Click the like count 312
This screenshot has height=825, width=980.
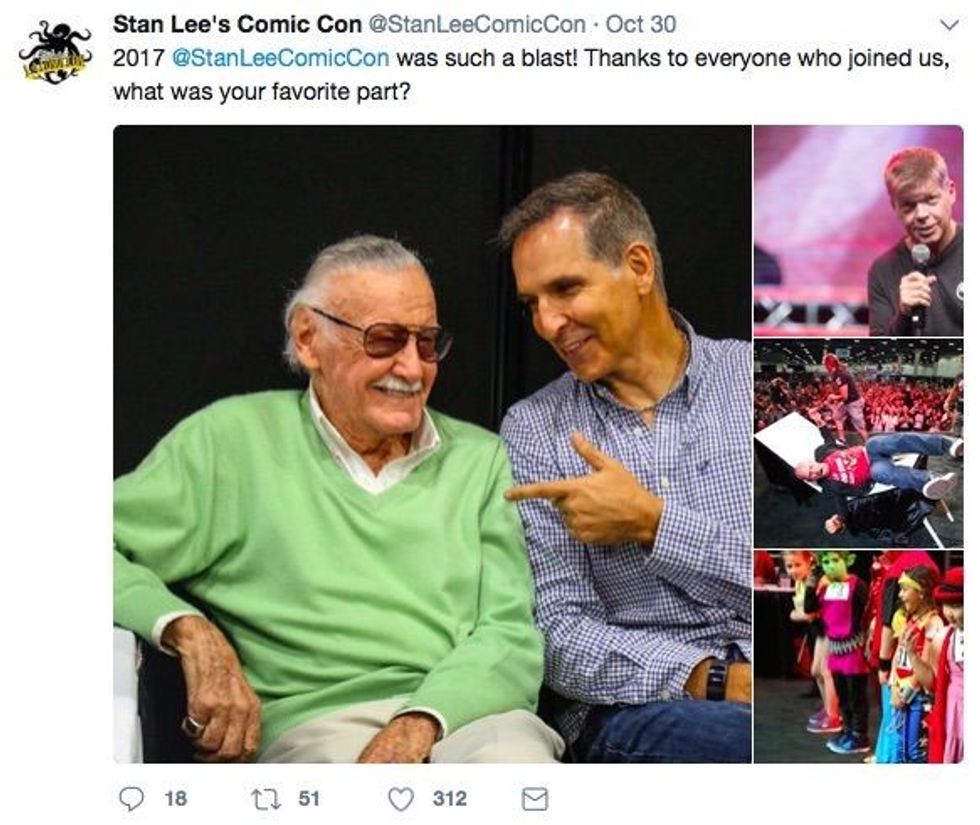[449, 798]
